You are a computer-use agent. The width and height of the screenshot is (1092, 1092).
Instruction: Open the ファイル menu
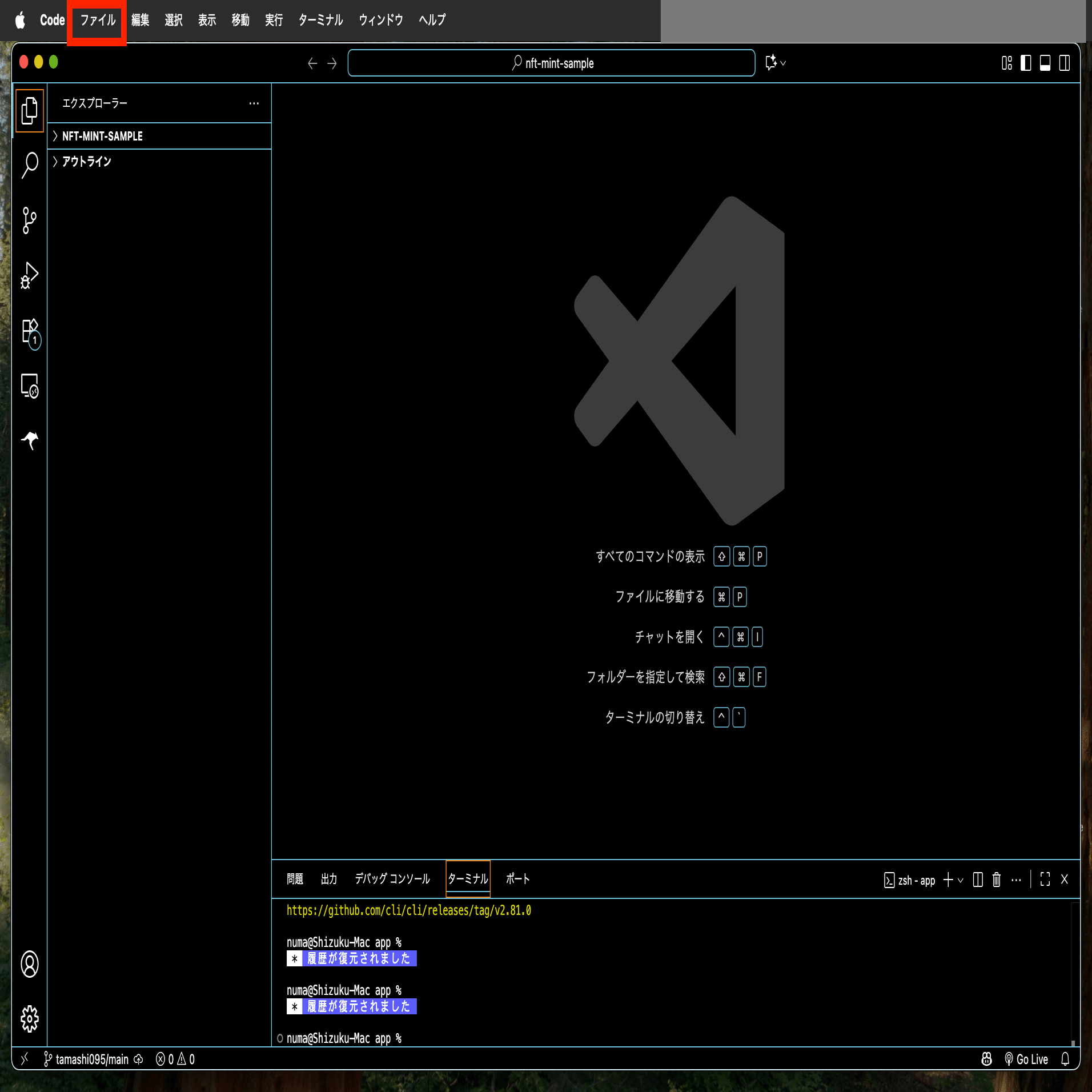coord(98,20)
